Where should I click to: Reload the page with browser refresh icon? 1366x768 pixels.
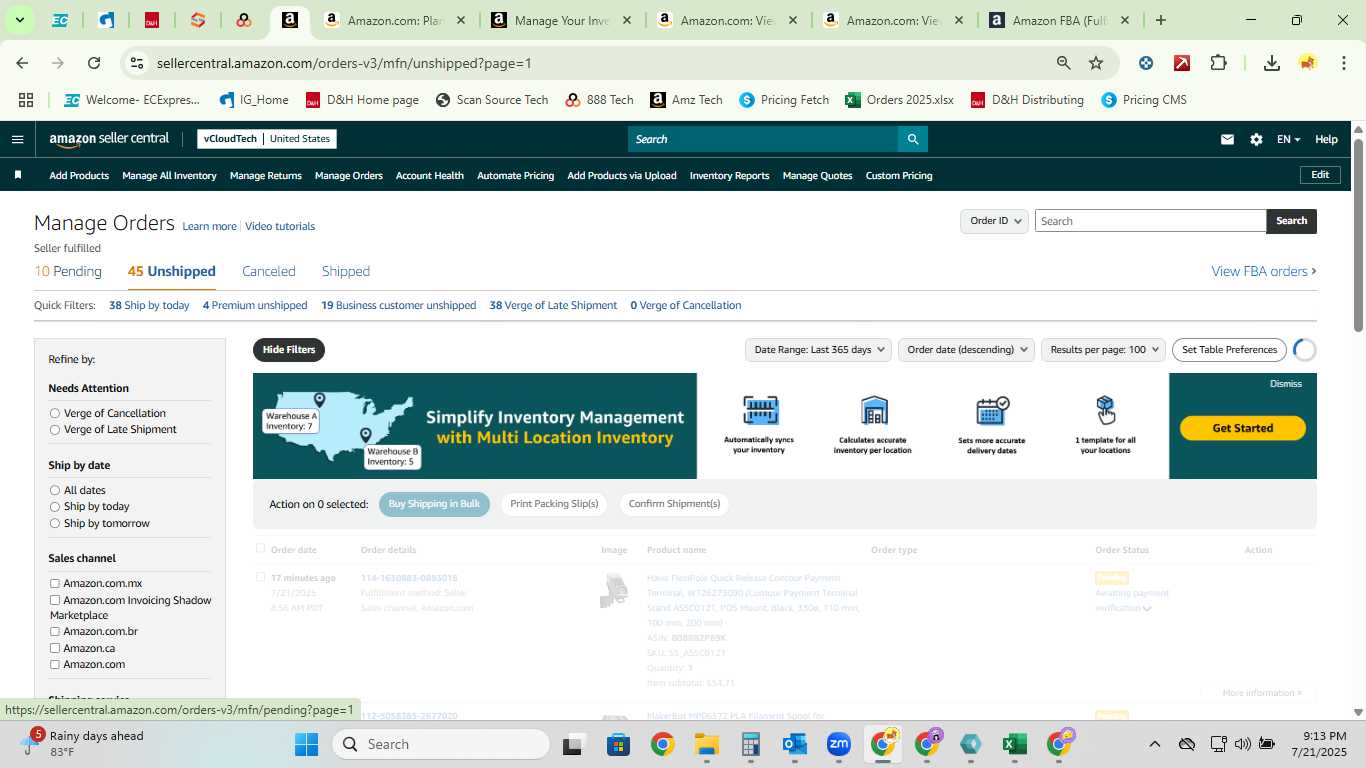pos(94,63)
